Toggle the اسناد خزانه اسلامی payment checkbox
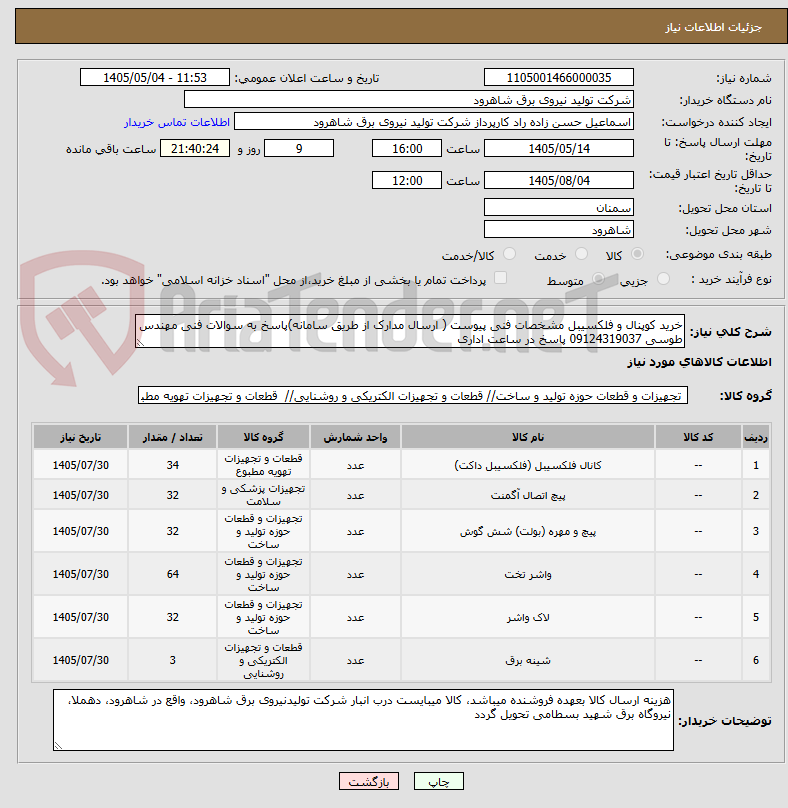This screenshot has height=808, width=788. coord(500,278)
